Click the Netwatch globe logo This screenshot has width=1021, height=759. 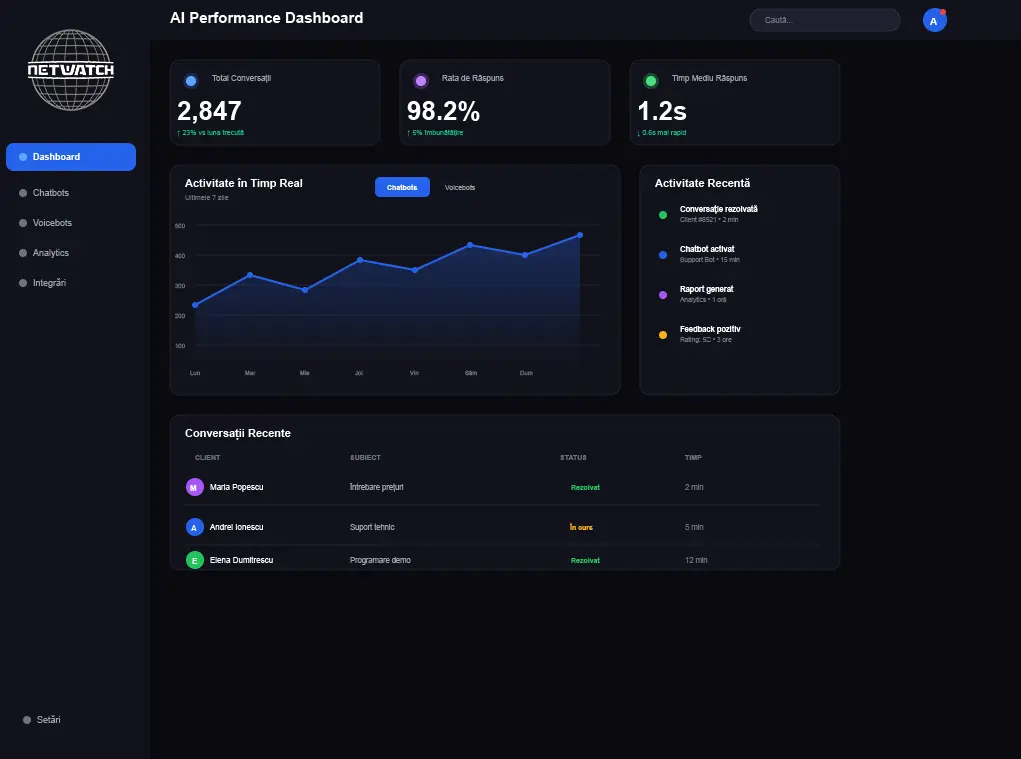point(71,70)
